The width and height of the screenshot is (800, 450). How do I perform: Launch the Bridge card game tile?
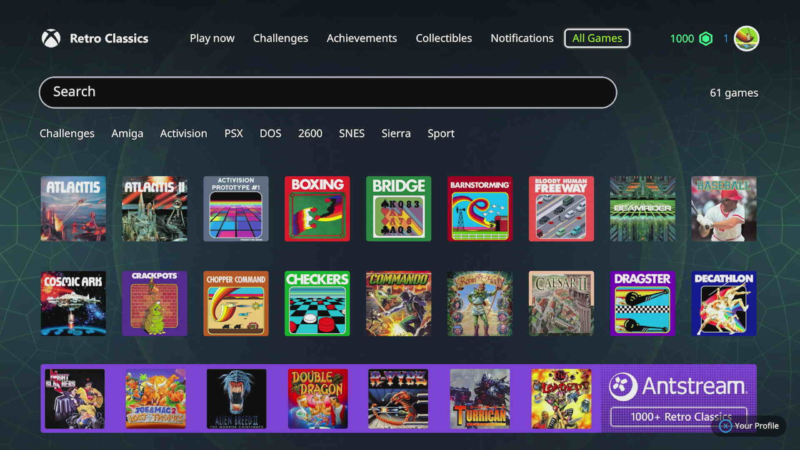click(398, 209)
